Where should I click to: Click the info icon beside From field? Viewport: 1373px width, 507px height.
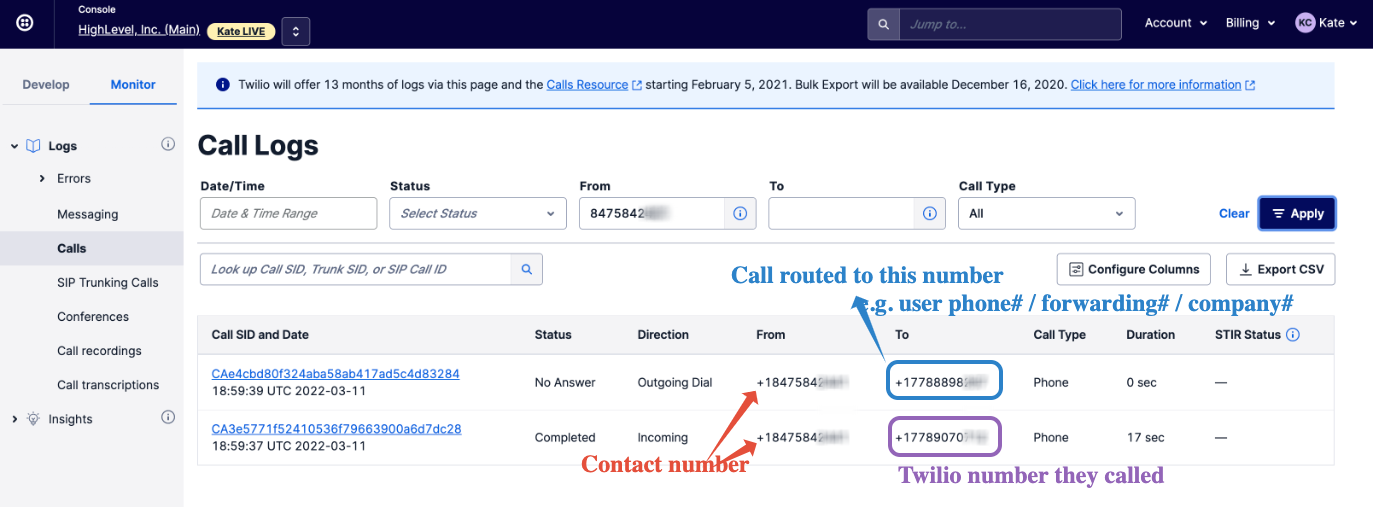pyautogui.click(x=740, y=213)
